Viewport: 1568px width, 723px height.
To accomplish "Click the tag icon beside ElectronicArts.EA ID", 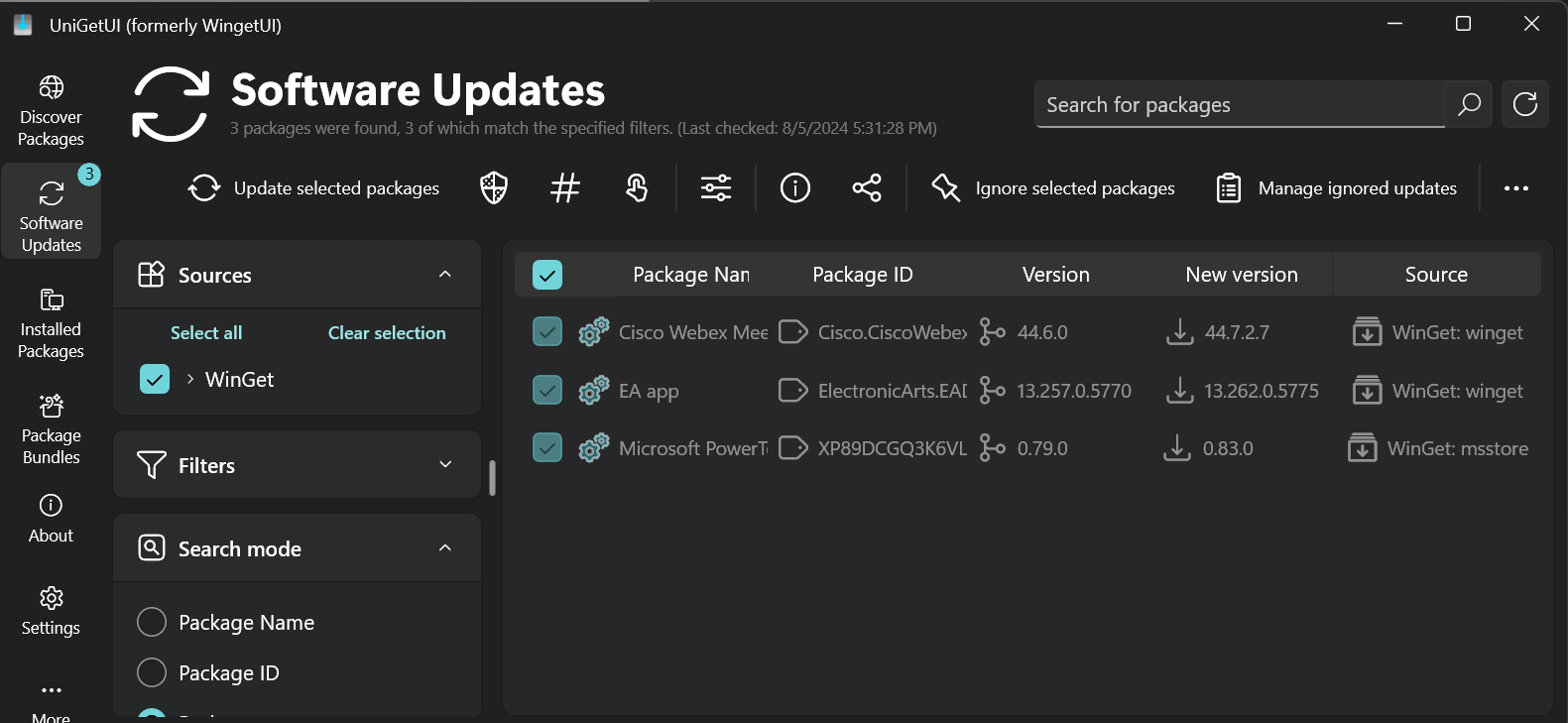I will [x=793, y=390].
